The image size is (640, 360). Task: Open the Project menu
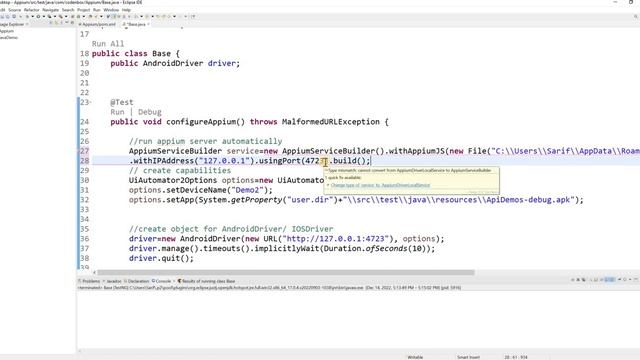84,10
